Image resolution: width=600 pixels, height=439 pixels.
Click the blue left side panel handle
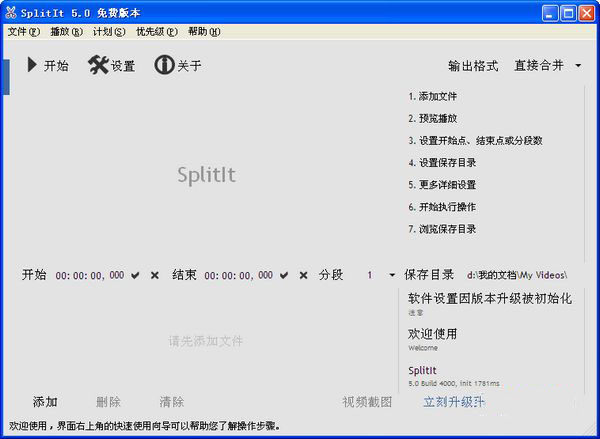pyautogui.click(x=7, y=77)
